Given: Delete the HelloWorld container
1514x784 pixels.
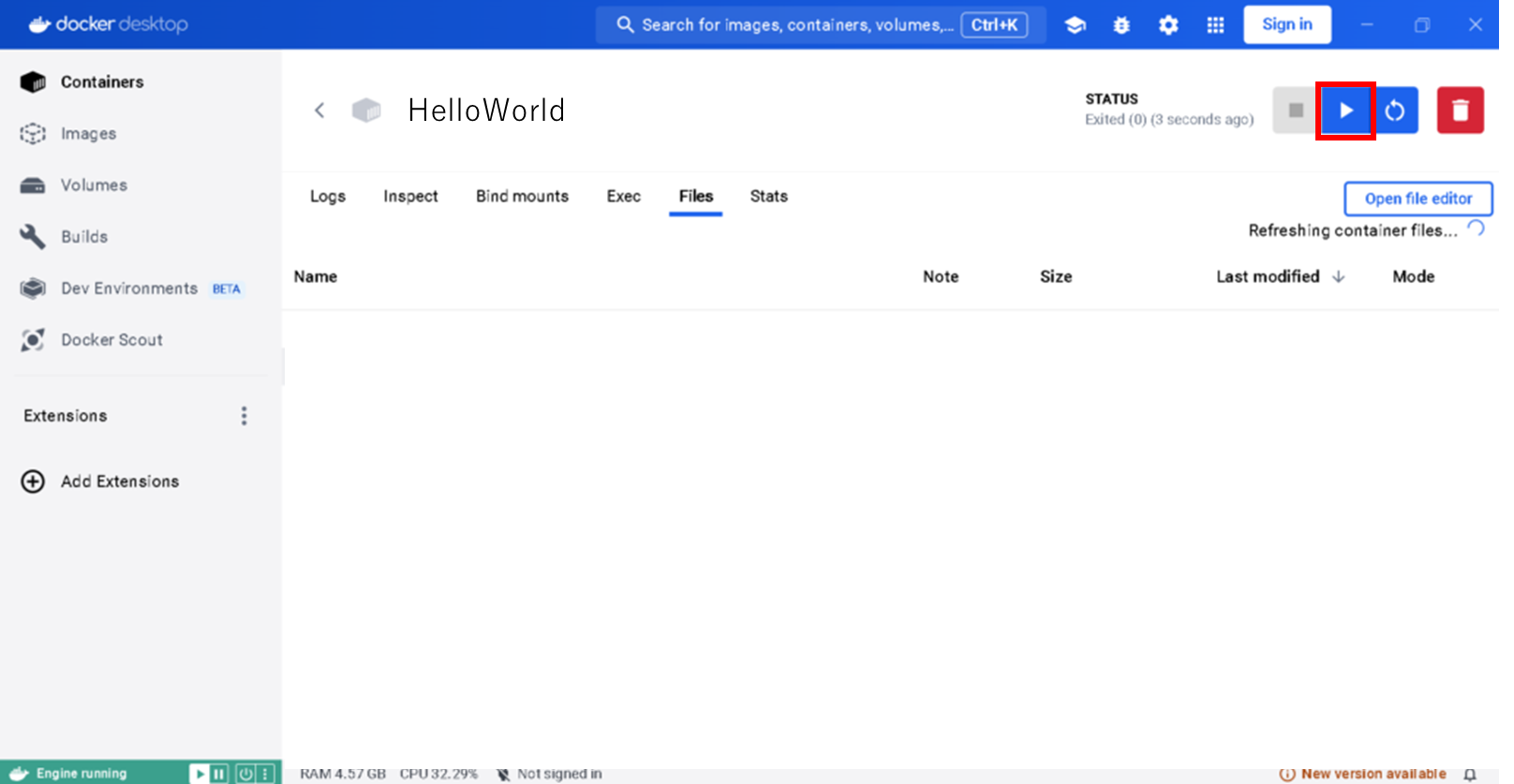Looking at the screenshot, I should click(x=1460, y=111).
